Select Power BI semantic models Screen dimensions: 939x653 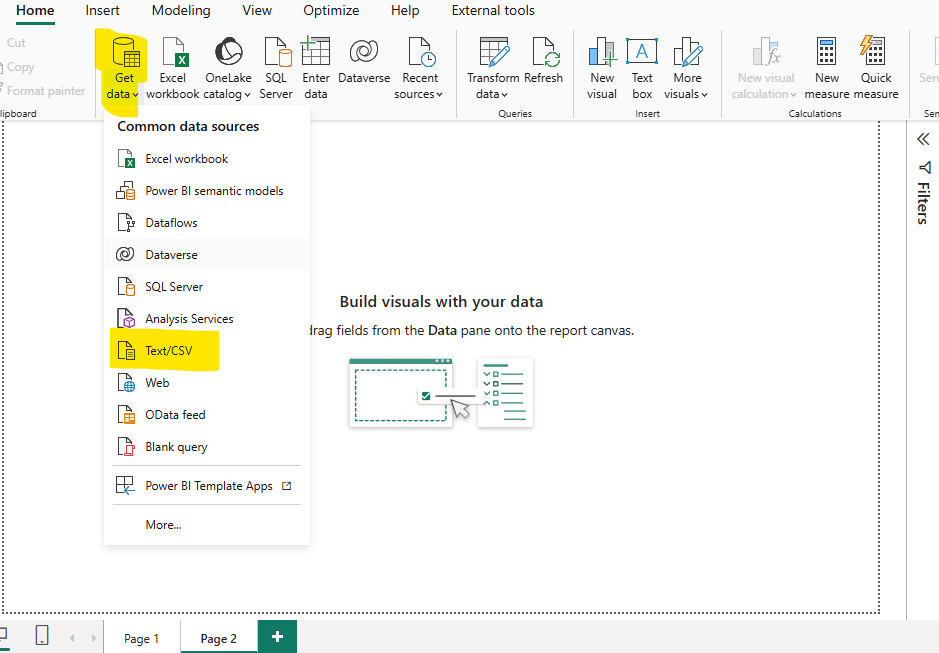click(x=207, y=191)
